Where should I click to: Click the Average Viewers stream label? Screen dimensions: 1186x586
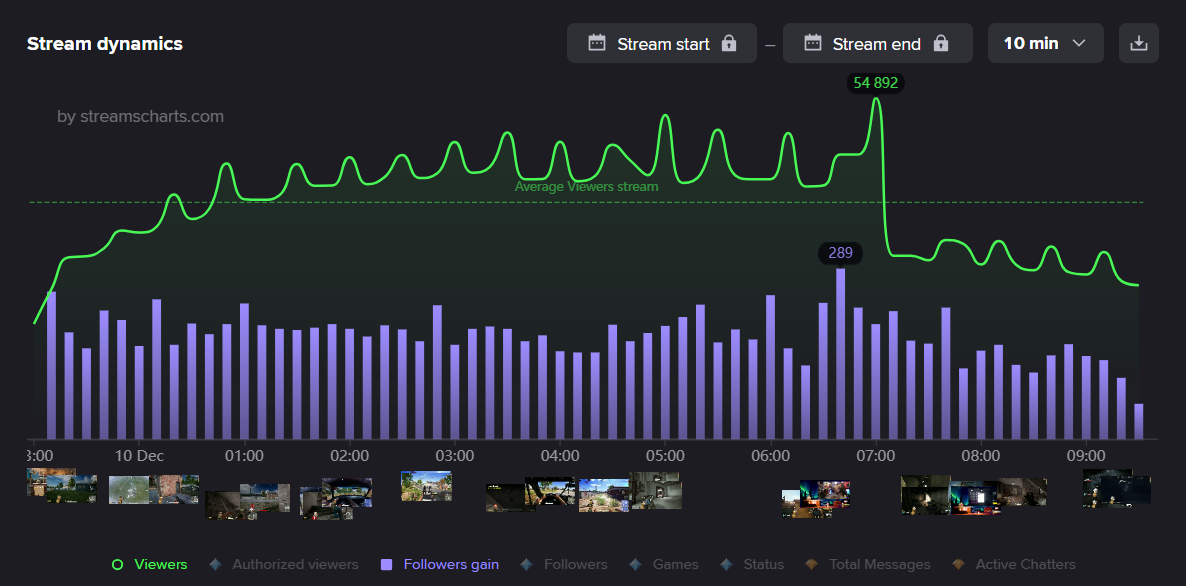pyautogui.click(x=586, y=187)
